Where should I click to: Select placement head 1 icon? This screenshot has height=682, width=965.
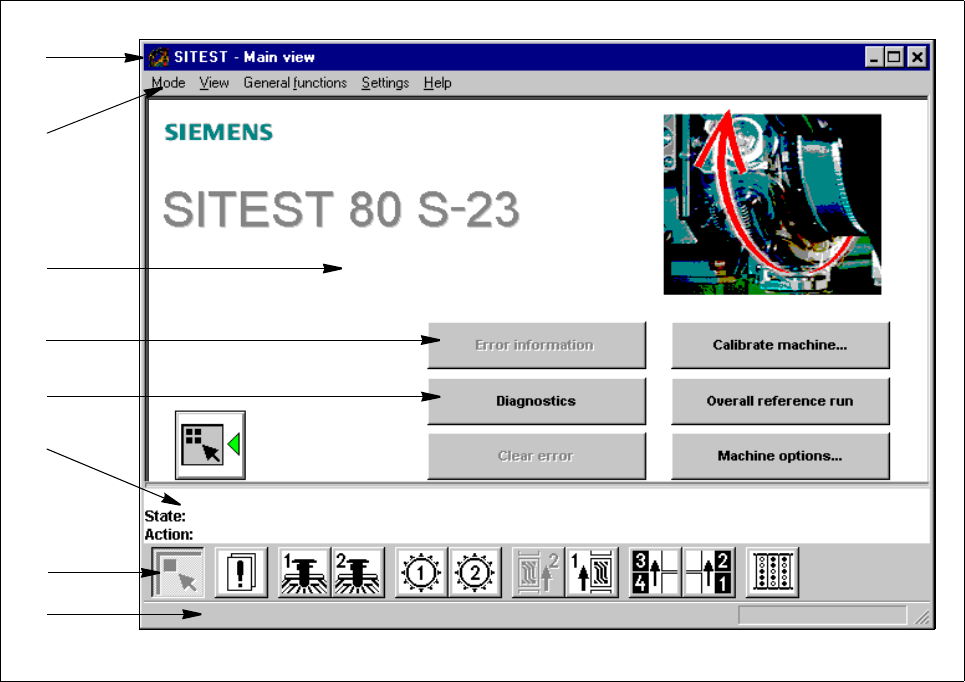[x=305, y=572]
